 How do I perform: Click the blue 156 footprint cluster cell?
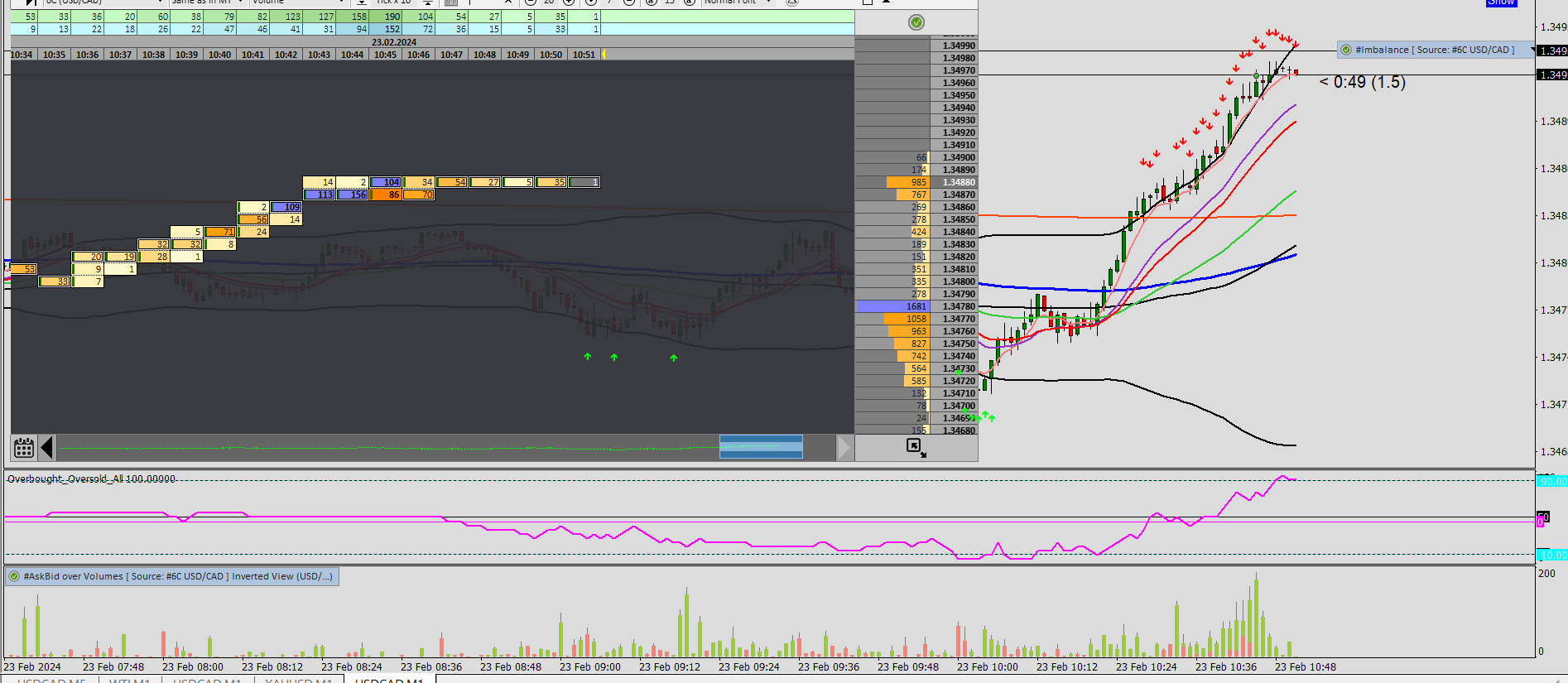pyautogui.click(x=353, y=195)
